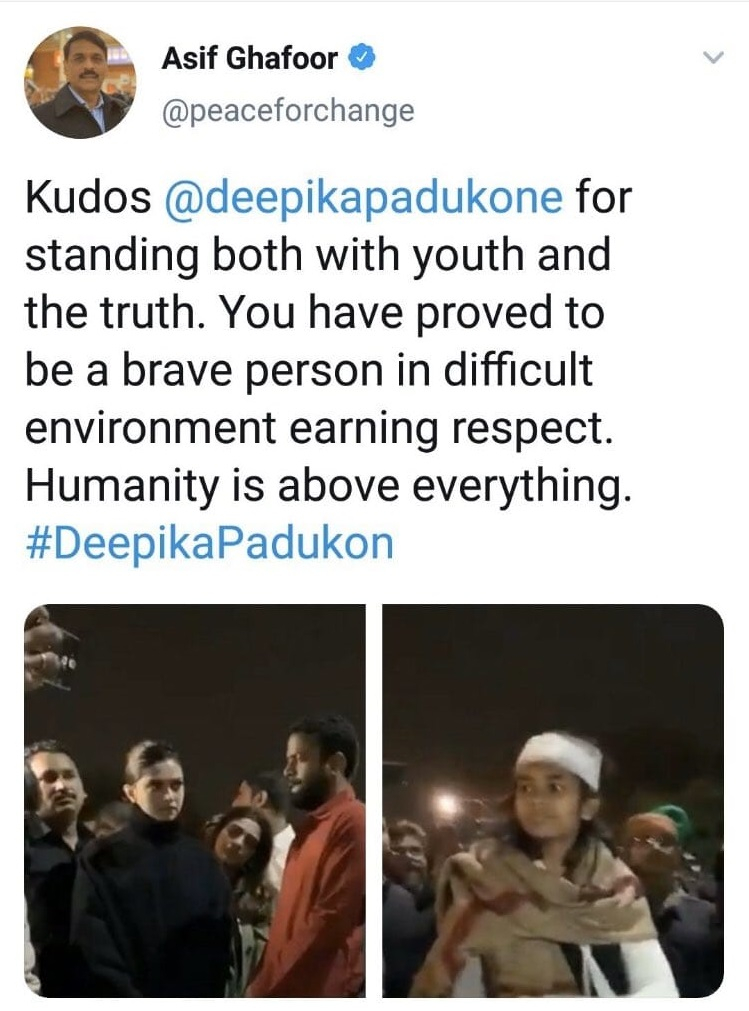This screenshot has height=1011, width=749.
Task: Click the text 'standing both with youth and'
Action: [x=318, y=255]
